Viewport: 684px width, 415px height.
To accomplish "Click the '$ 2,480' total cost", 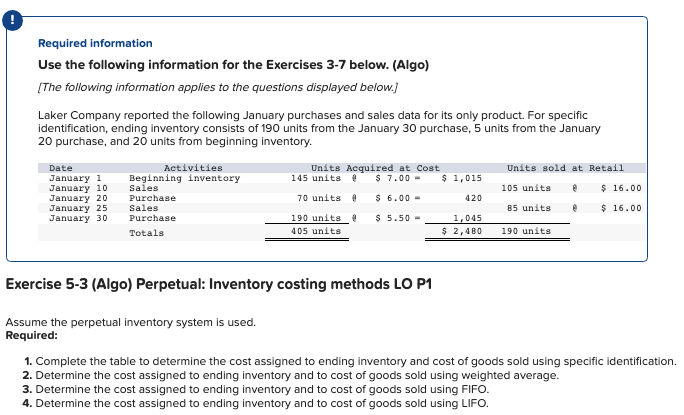I will [x=462, y=231].
